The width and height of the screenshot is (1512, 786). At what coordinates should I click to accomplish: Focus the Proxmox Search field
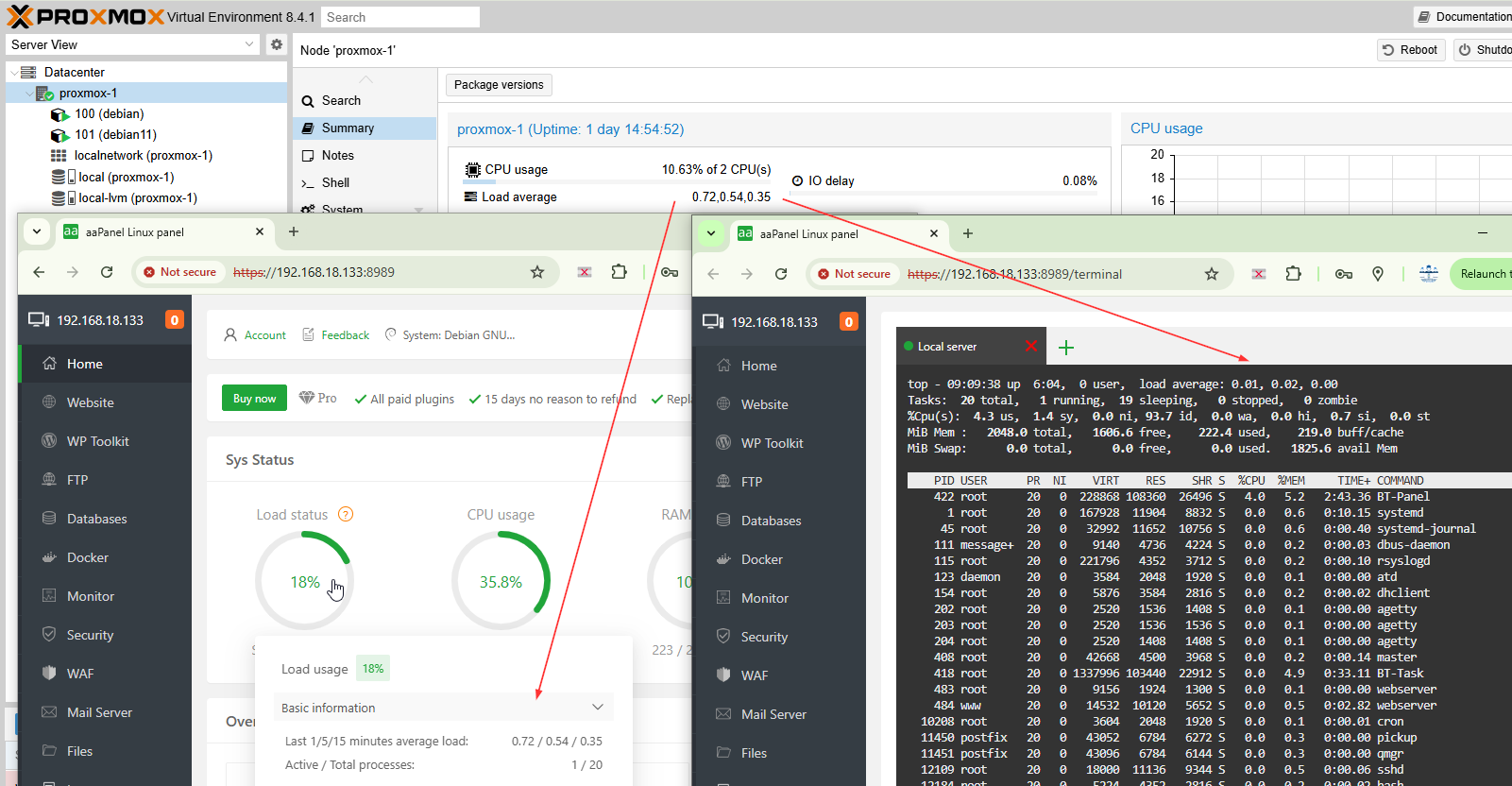(400, 17)
